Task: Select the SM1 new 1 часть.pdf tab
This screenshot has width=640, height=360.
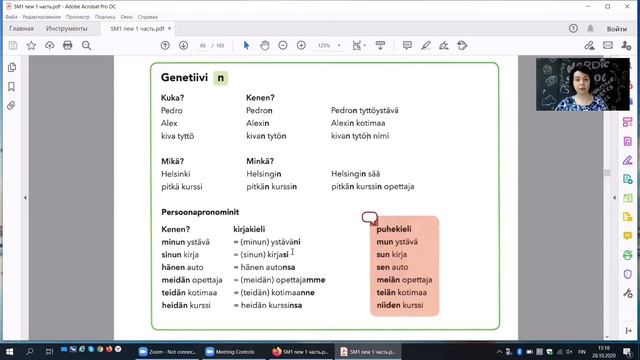Action: click(x=137, y=29)
